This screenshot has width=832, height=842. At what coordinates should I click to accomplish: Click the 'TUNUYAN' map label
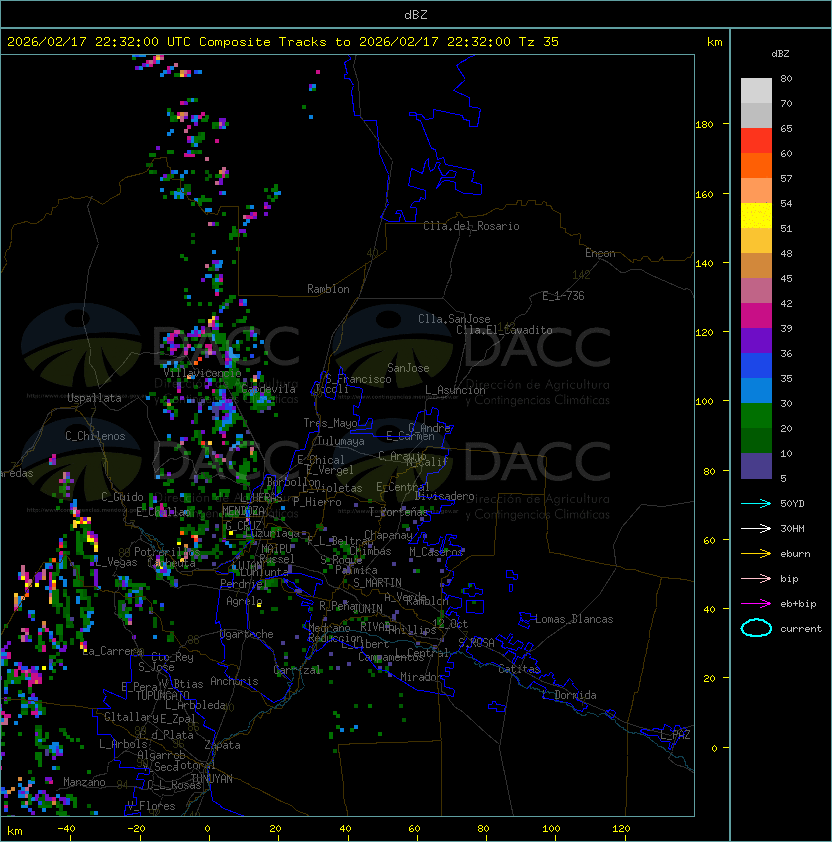[212, 779]
